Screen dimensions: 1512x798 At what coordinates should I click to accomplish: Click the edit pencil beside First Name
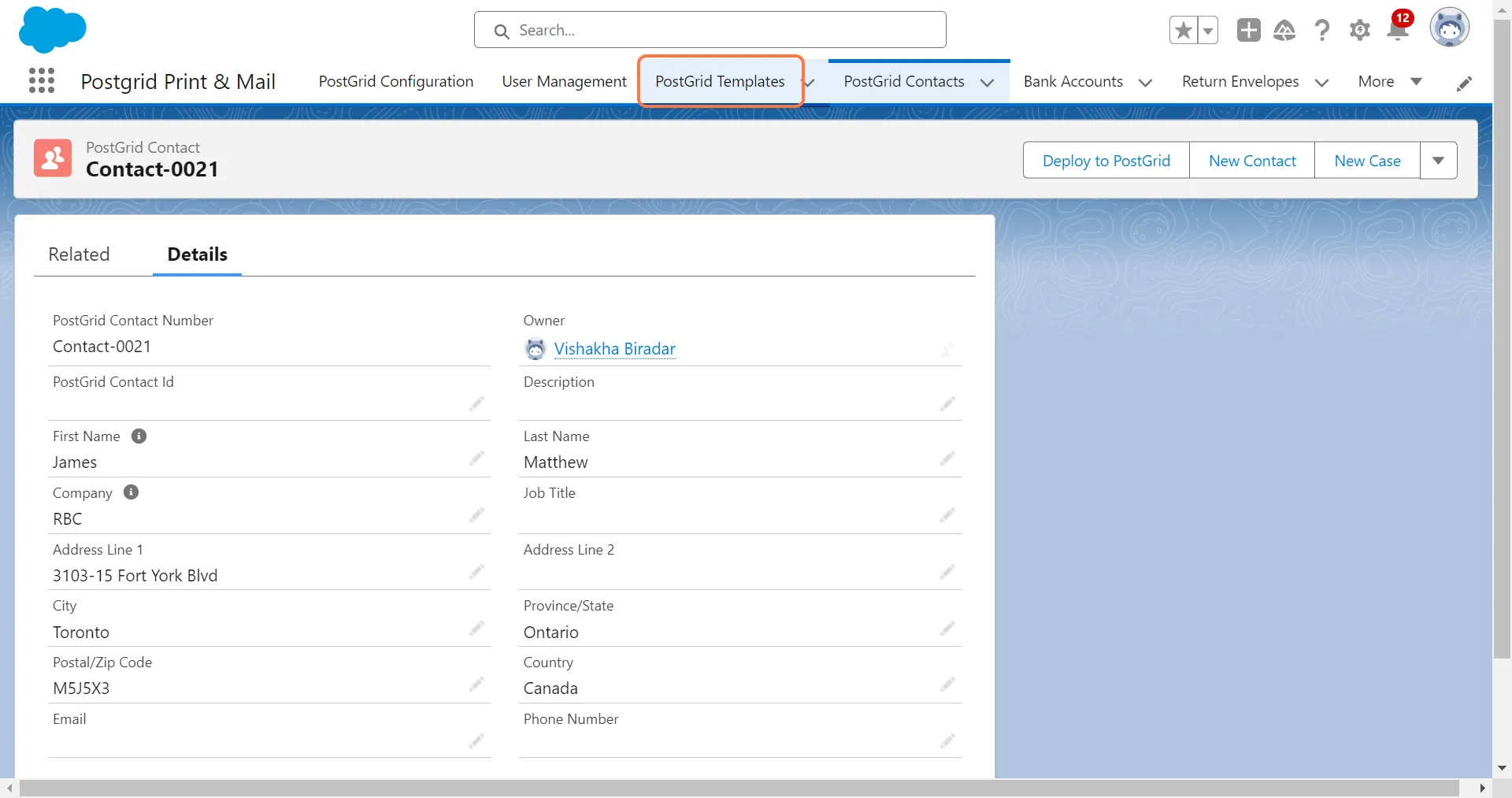[476, 458]
